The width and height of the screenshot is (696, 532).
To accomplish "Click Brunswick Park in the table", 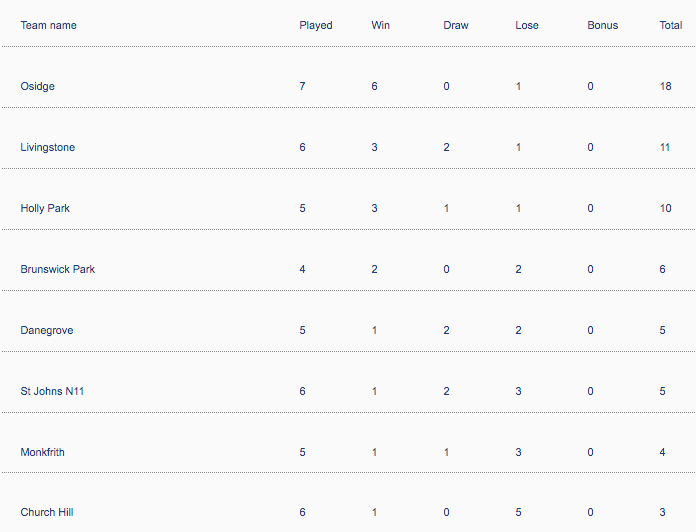I will pos(58,269).
